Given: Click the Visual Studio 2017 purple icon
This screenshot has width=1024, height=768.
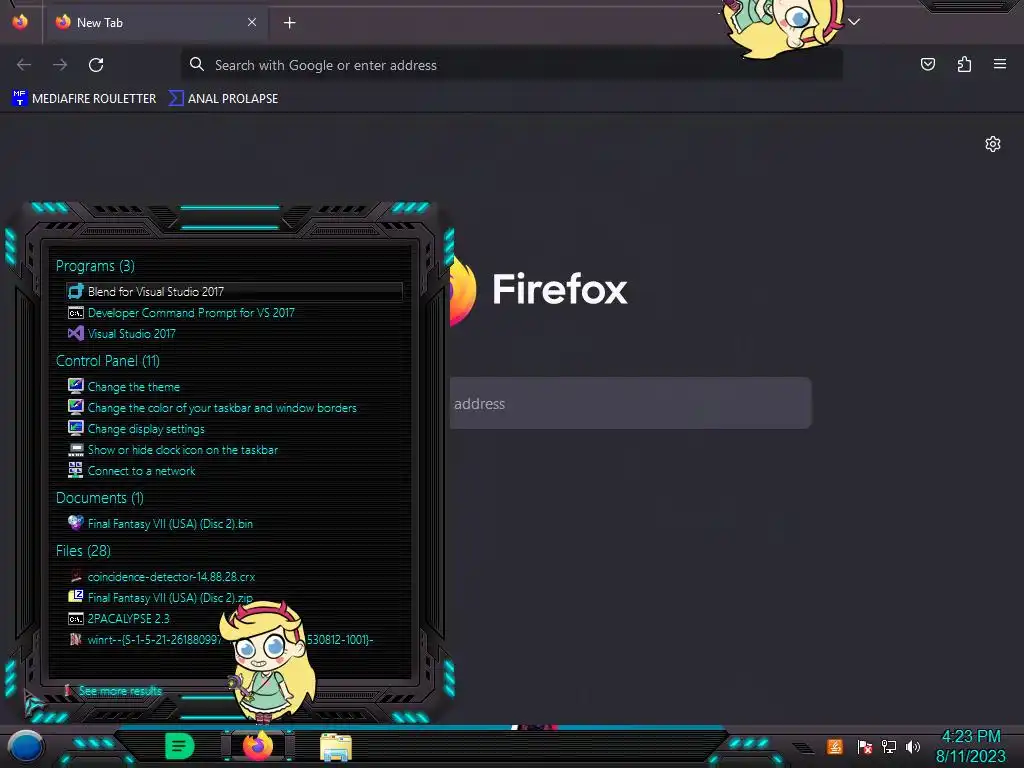Looking at the screenshot, I should click(x=76, y=334).
